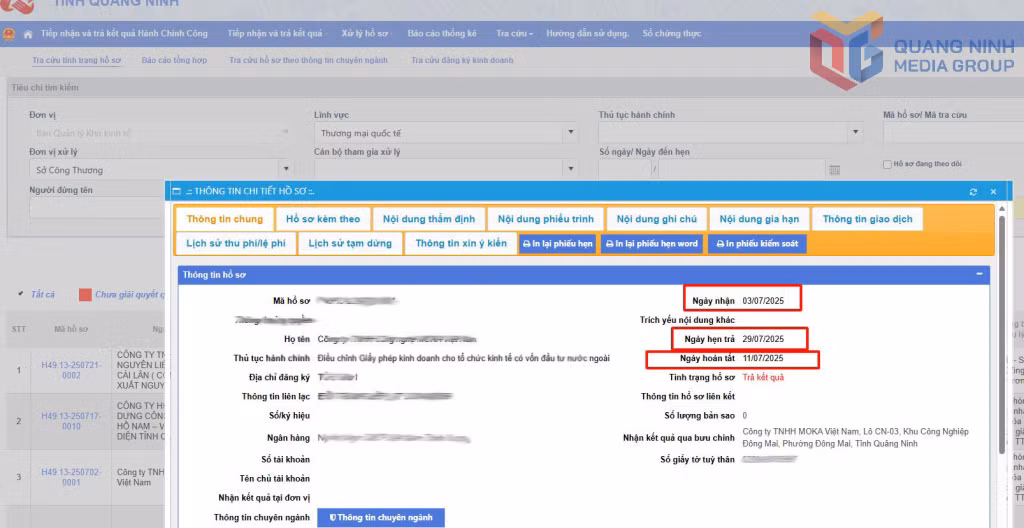The height and width of the screenshot is (528, 1024).
Task: Open Tra cứu đăng ký kinh doanh tab
Action: (x=462, y=60)
